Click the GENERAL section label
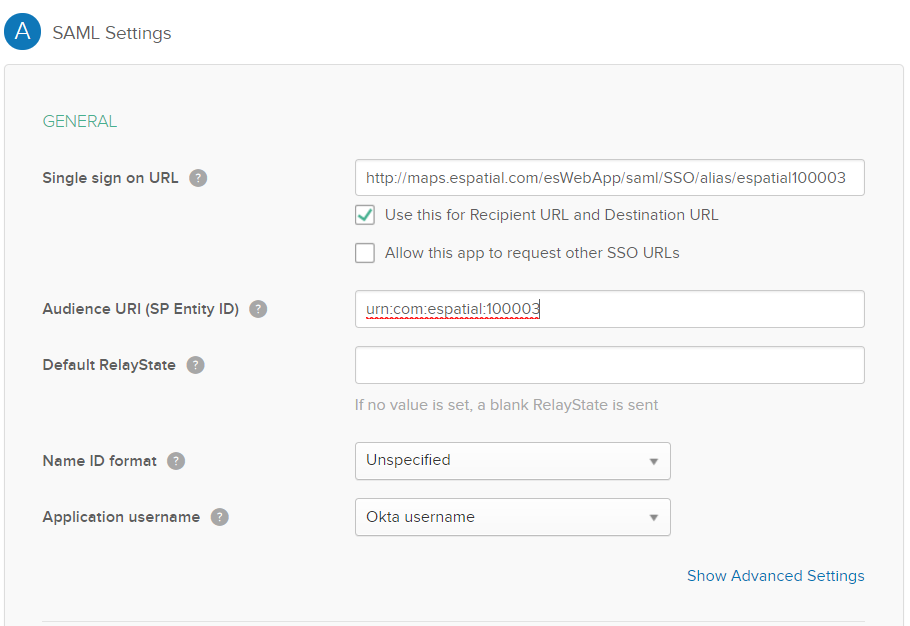 pos(80,121)
